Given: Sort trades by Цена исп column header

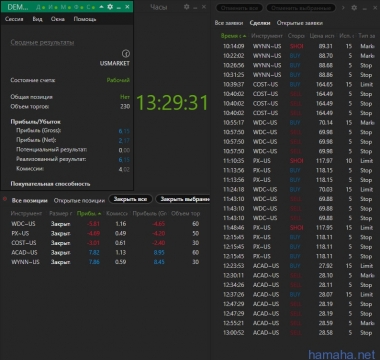Looking at the screenshot, I should [x=322, y=36].
